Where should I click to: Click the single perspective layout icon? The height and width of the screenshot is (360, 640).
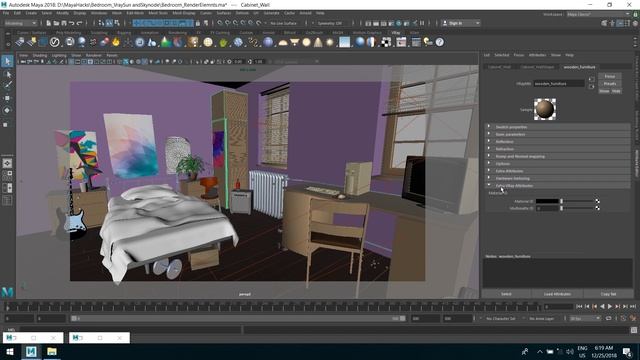7,163
